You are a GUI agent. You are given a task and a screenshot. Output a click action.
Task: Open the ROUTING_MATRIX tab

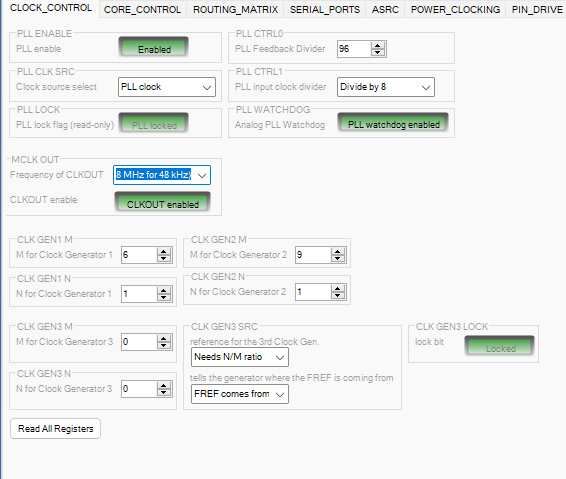click(235, 9)
